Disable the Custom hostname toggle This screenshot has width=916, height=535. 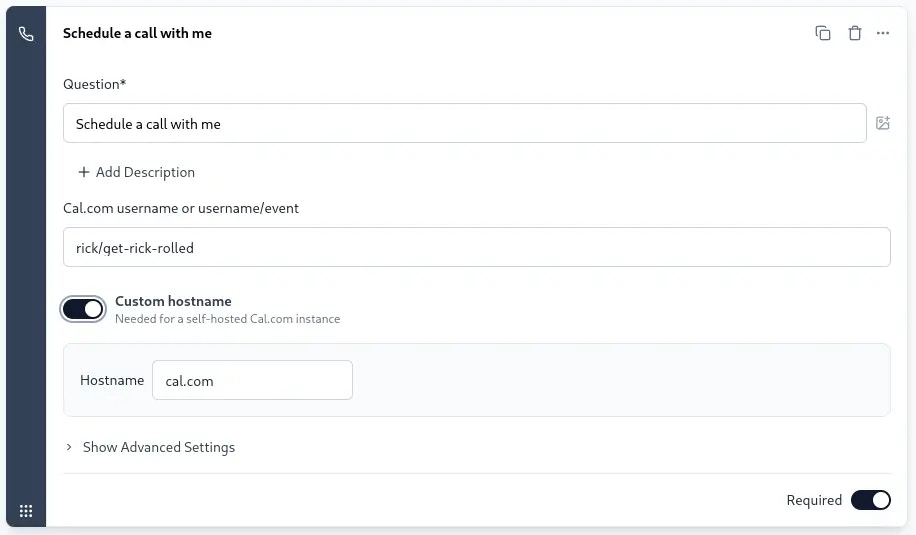(x=83, y=309)
